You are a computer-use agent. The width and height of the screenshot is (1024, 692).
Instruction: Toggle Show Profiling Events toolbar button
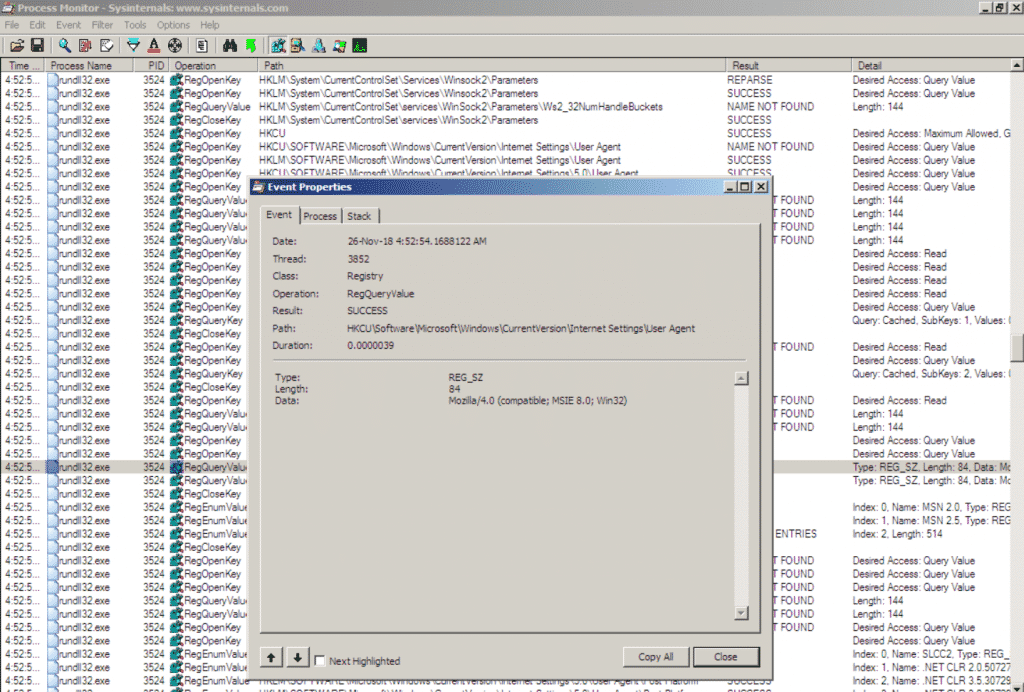tap(359, 45)
